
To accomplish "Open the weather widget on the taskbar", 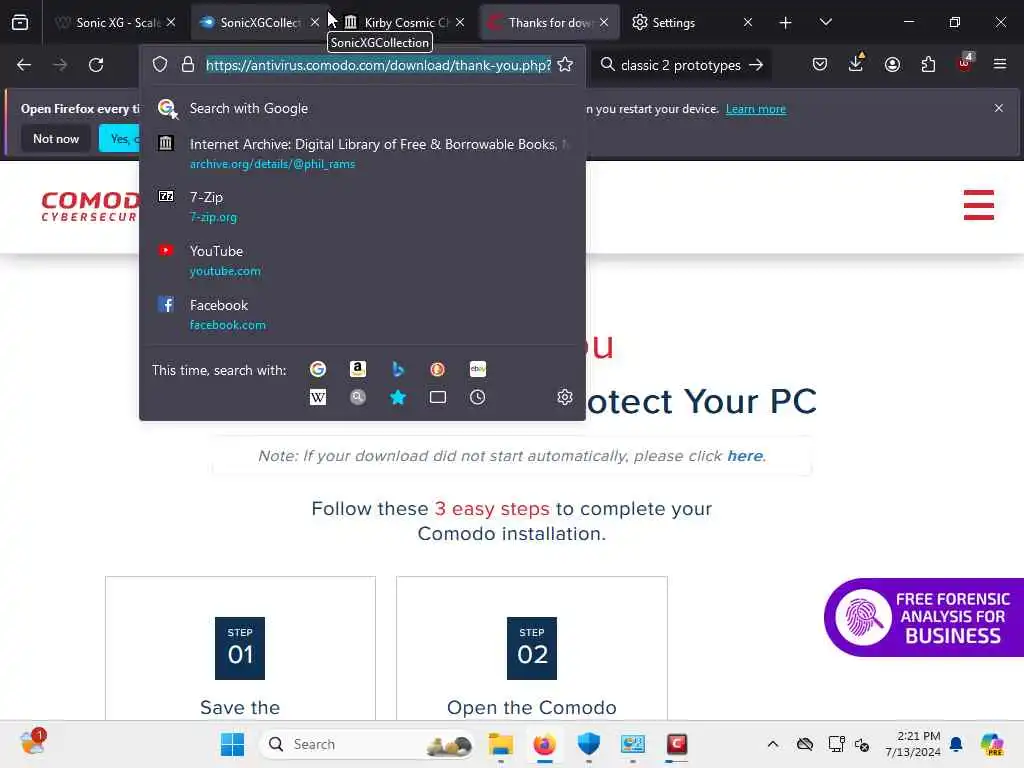I will coord(33,743).
